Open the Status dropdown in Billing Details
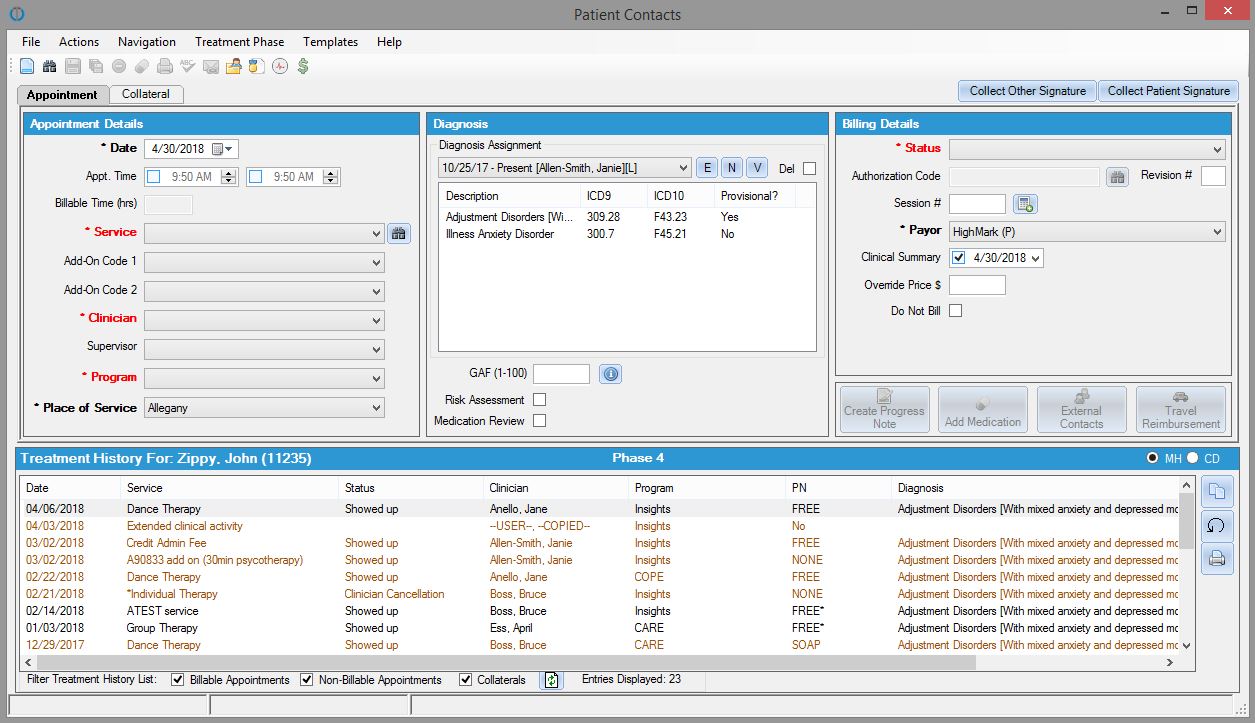Screen dimensions: 1255x723 tap(1087, 150)
